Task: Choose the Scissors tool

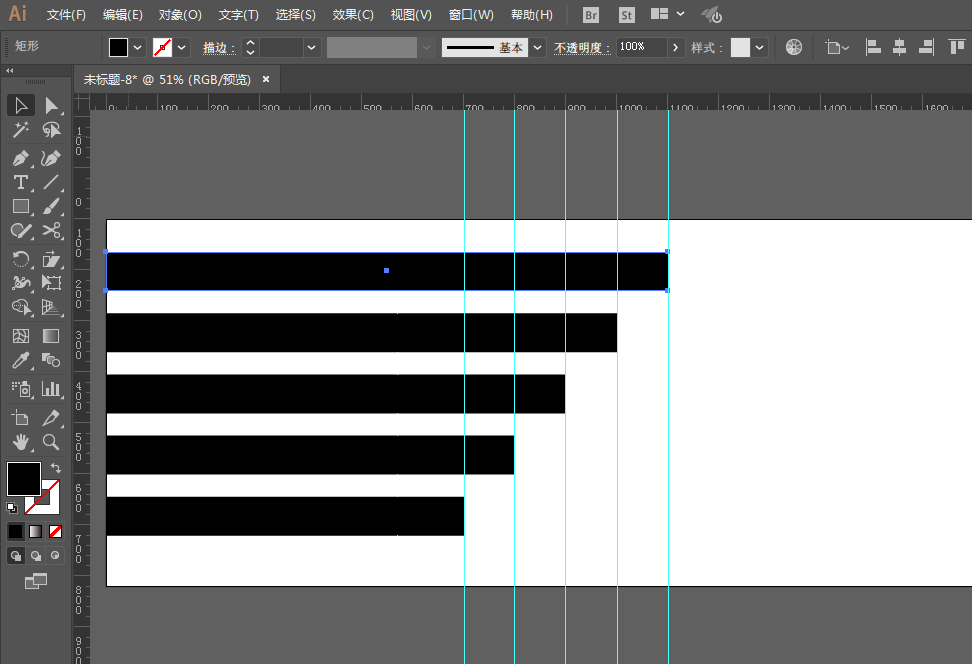Action: (x=51, y=231)
